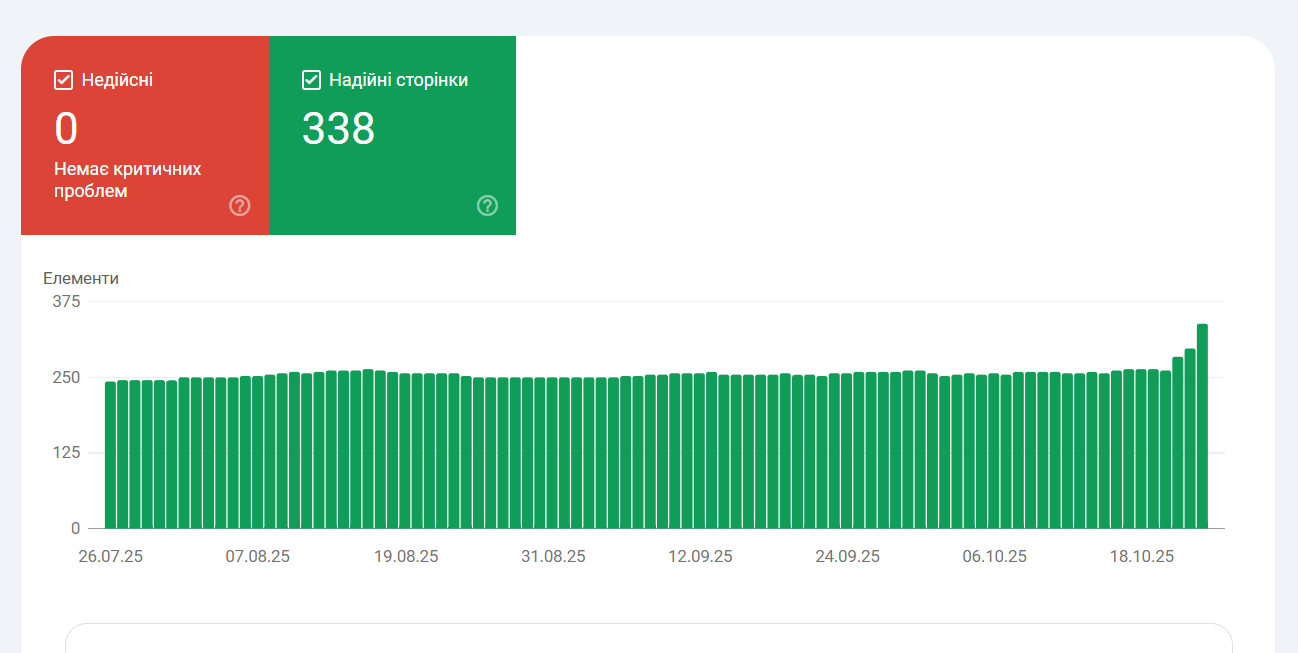Screen dimensions: 1298x653
Task: Click the Немає критичних проблем text
Action: click(x=128, y=180)
